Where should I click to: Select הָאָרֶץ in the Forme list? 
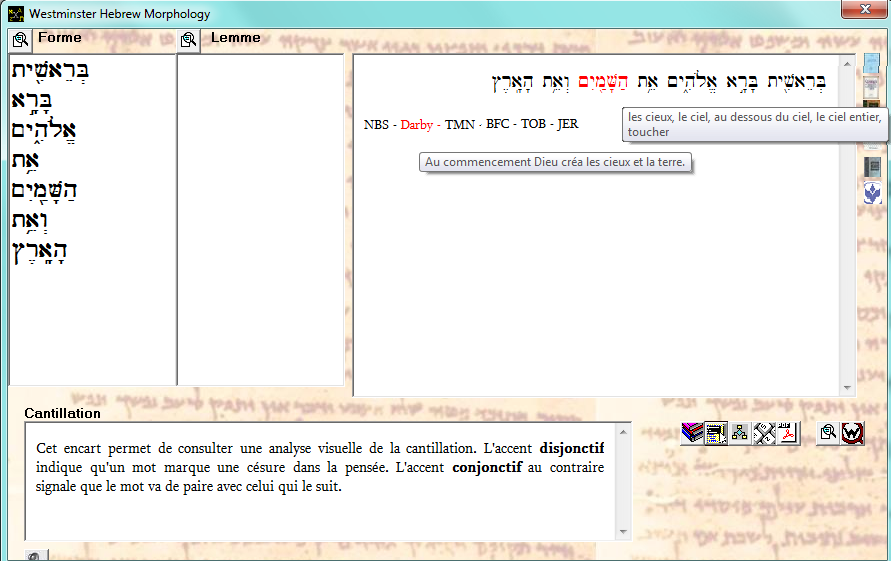[39, 252]
